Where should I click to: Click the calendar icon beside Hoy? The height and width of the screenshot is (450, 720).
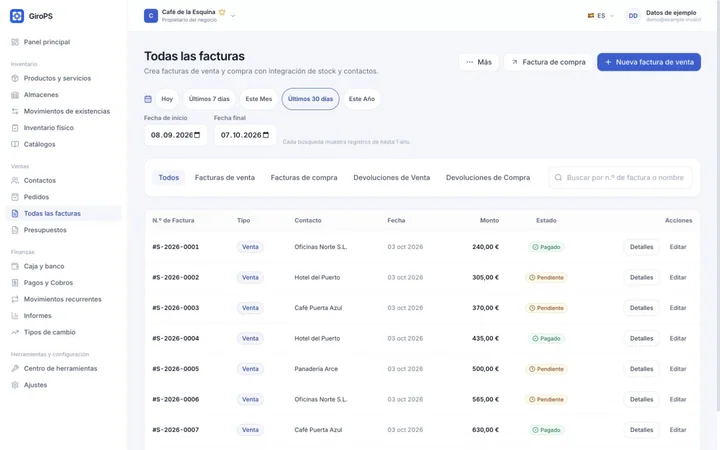(x=148, y=99)
